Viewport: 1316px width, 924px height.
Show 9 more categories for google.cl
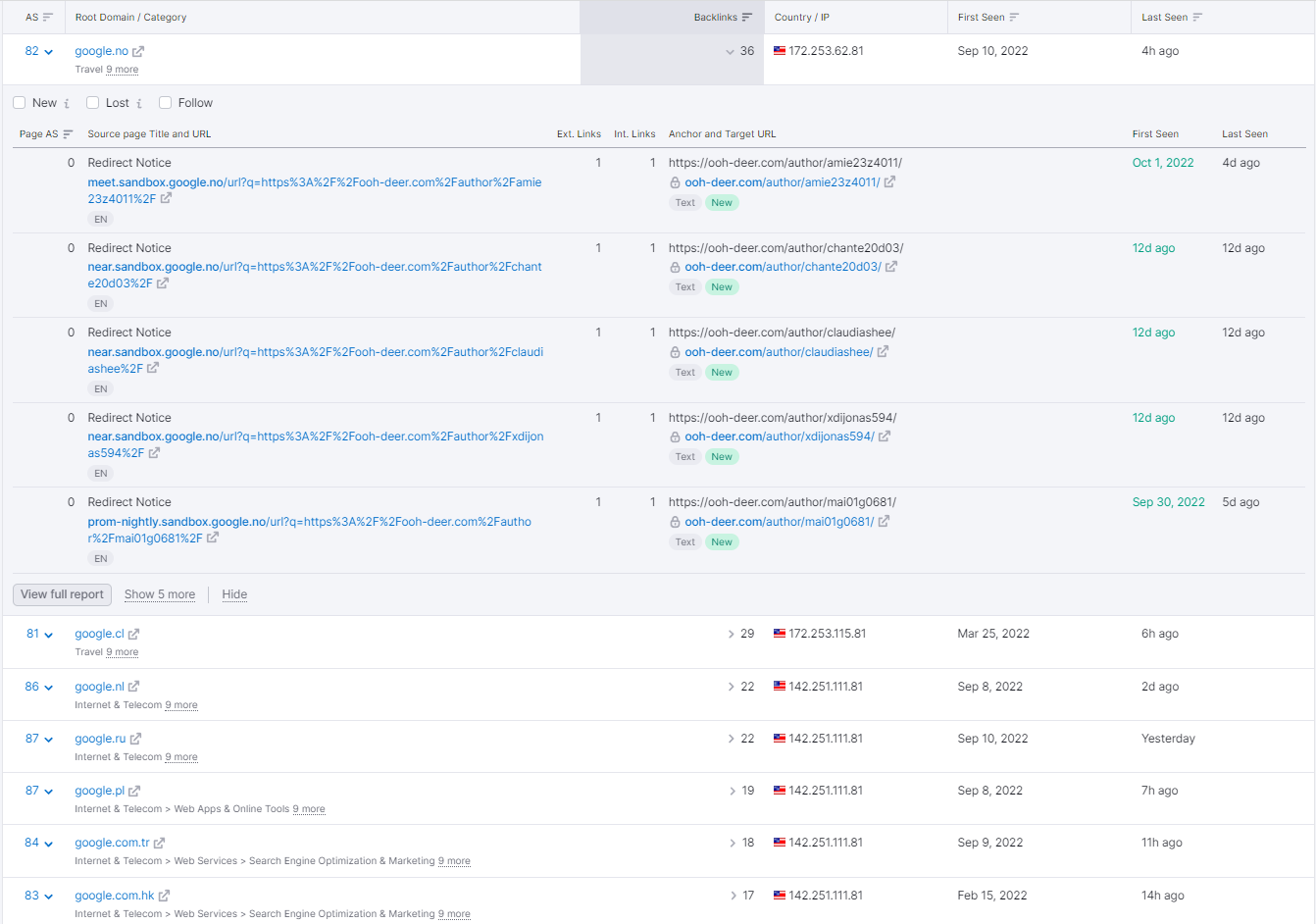pos(123,652)
